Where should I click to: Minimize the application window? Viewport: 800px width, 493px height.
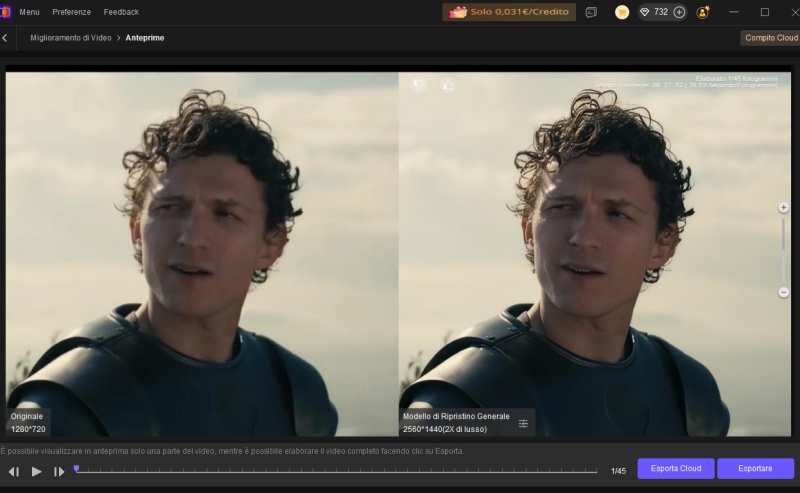tap(734, 12)
